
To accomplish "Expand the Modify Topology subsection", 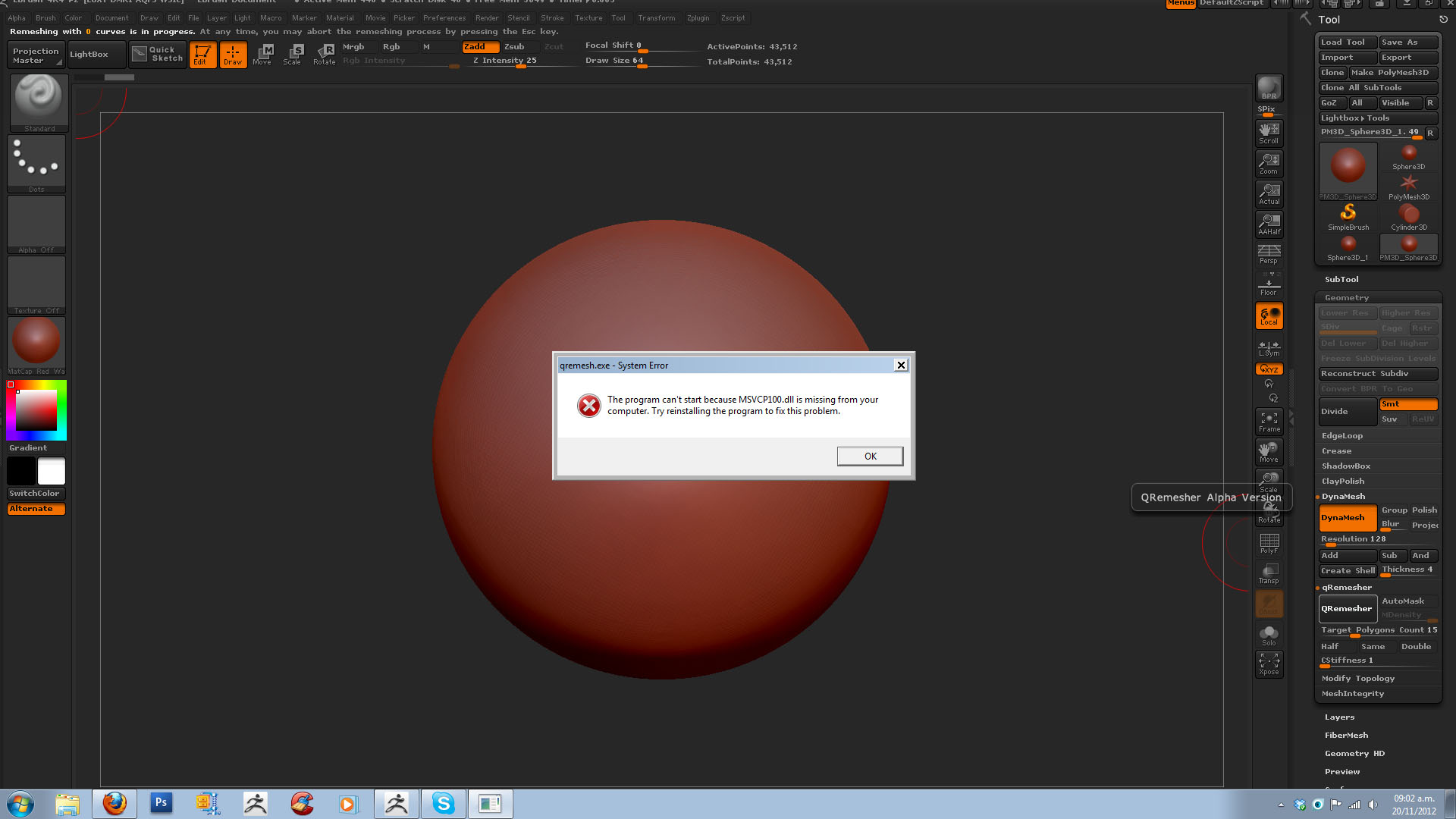I will (x=1358, y=679).
